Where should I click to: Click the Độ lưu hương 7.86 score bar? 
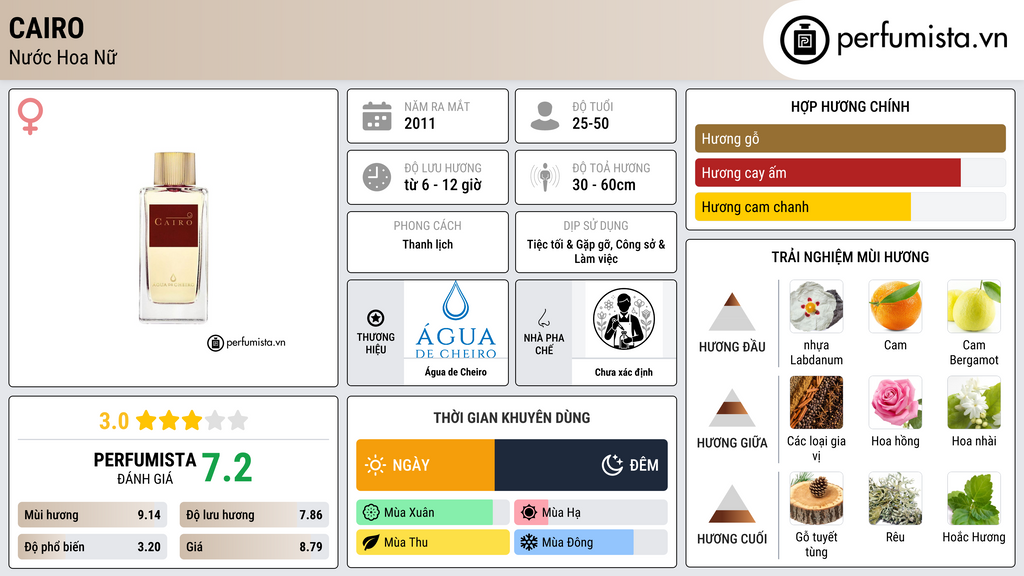255,515
